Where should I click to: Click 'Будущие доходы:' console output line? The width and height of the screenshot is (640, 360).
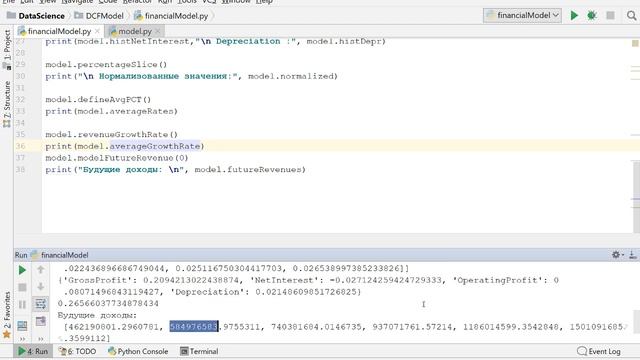click(x=97, y=316)
